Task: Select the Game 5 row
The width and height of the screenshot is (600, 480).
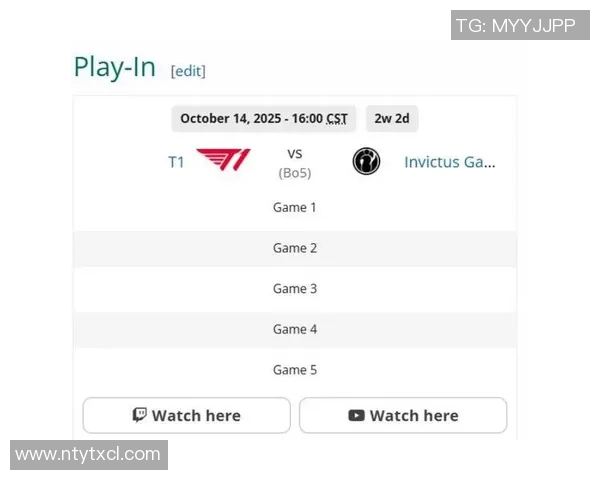Action: click(295, 370)
